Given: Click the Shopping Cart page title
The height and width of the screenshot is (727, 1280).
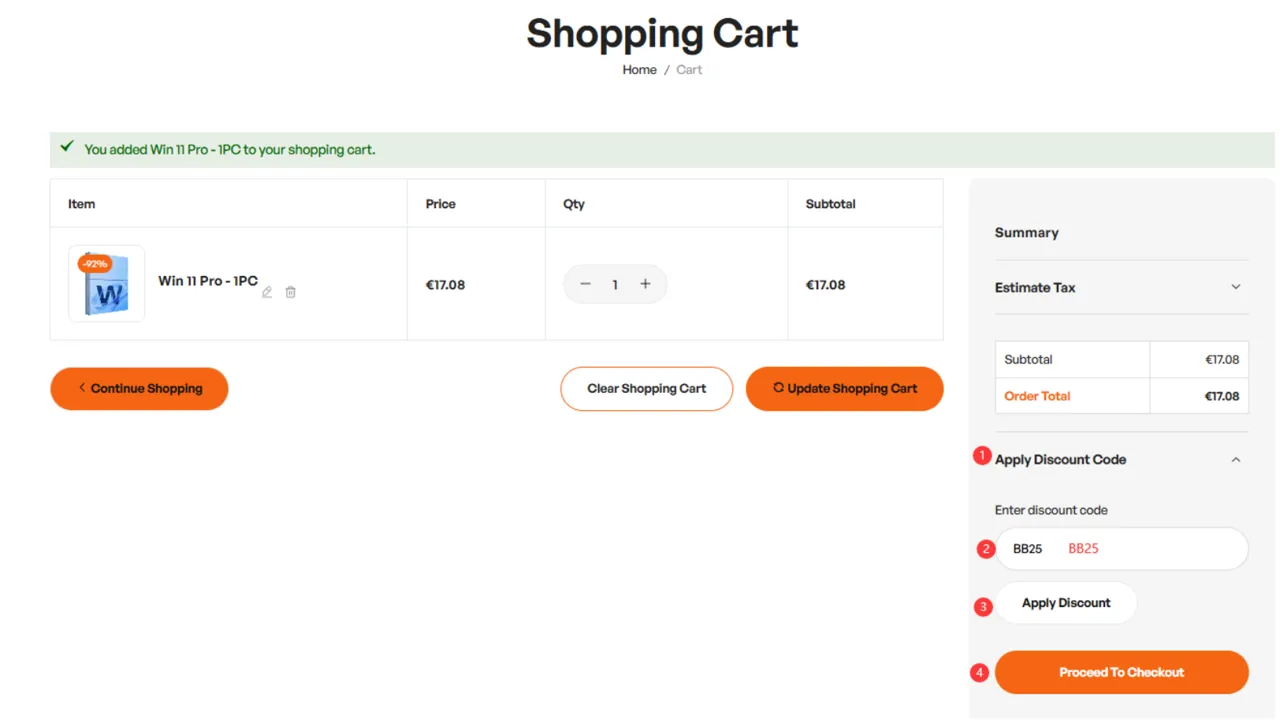Looking at the screenshot, I should (x=662, y=34).
